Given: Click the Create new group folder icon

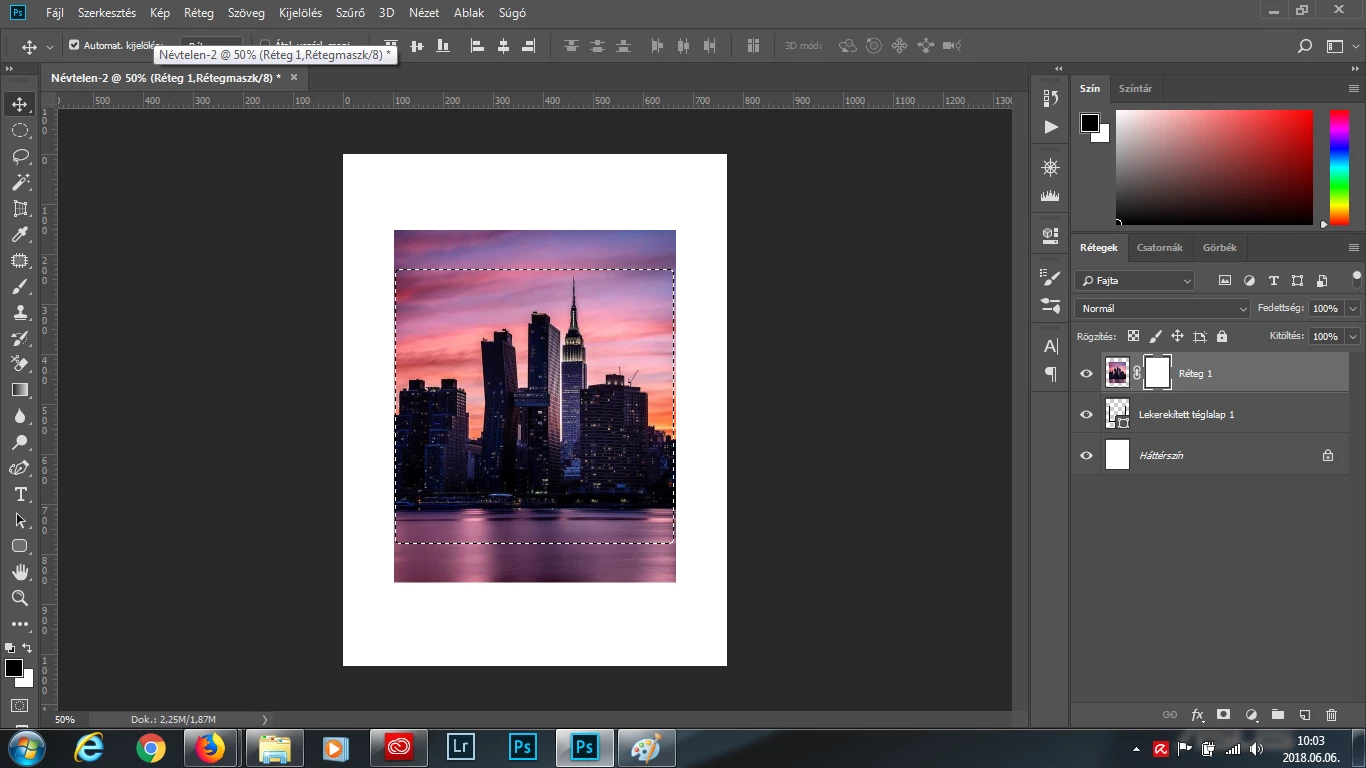Looking at the screenshot, I should [x=1277, y=715].
